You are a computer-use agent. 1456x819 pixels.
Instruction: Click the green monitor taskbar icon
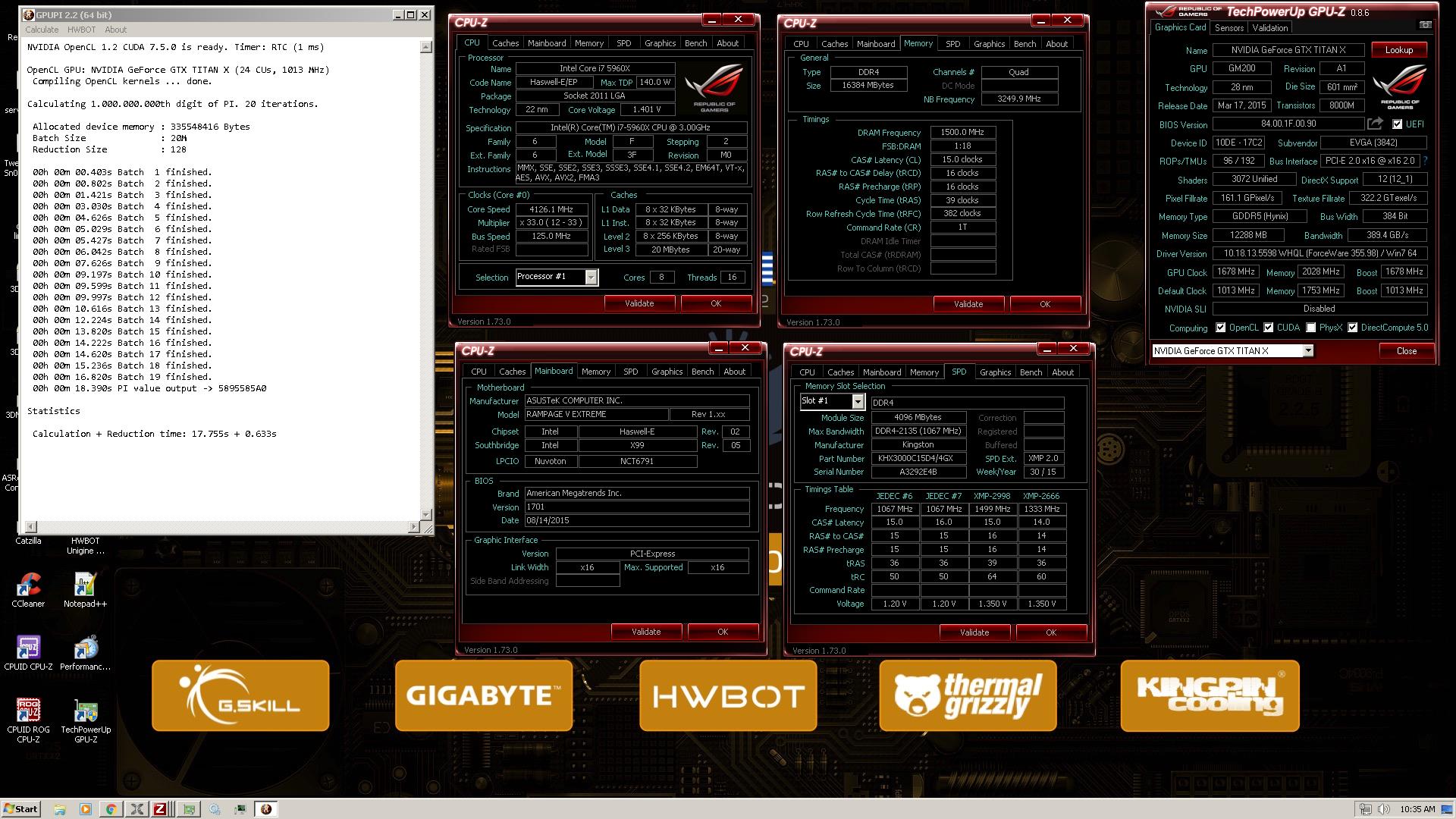coord(240,809)
